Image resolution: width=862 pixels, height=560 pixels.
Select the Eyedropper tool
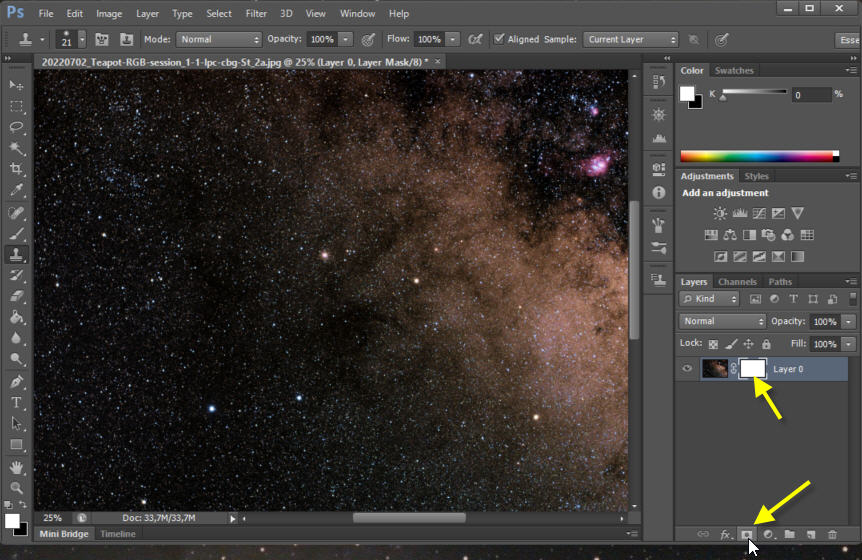[x=17, y=190]
